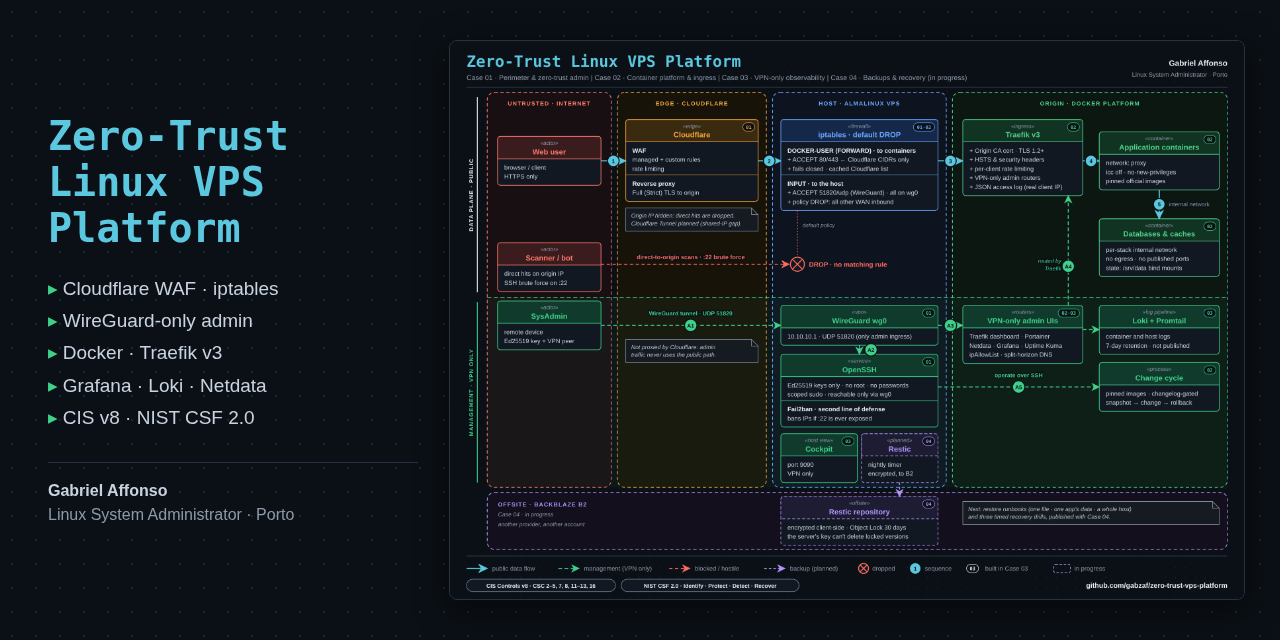Image resolution: width=1280 pixels, height=640 pixels.
Task: Click the sequence circle icon in legend
Action: coord(915,568)
